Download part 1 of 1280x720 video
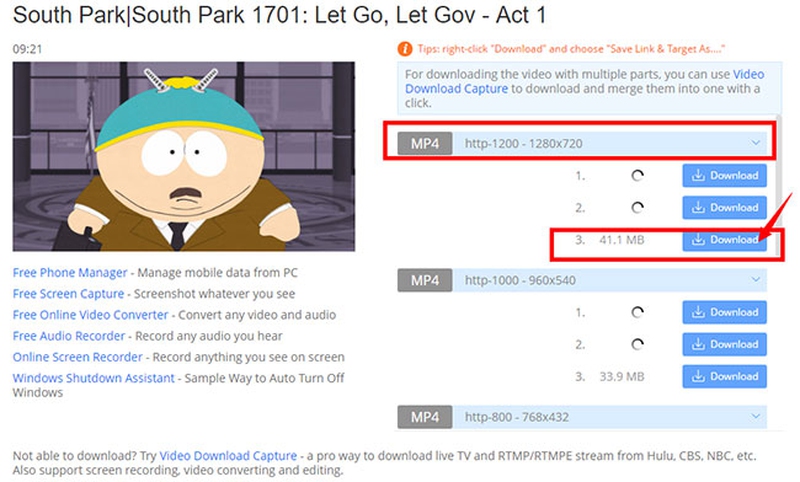The image size is (800, 482). pos(724,175)
